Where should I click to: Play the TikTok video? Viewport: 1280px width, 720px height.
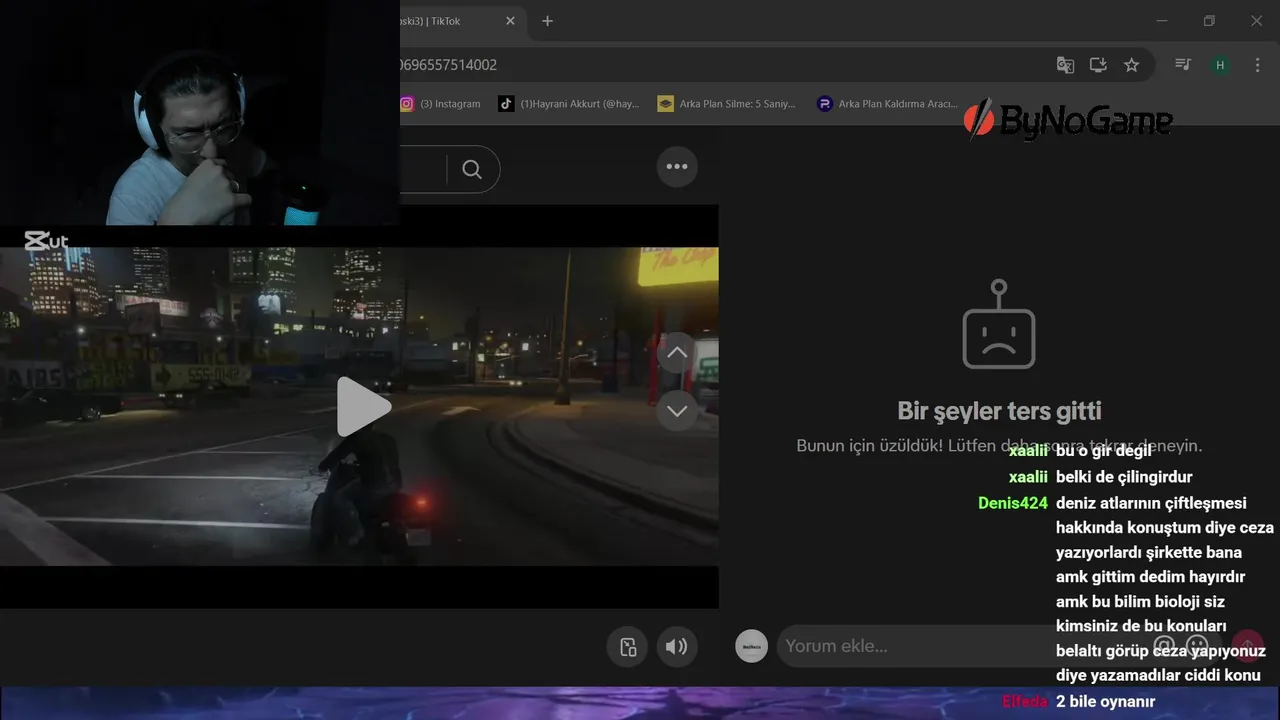(x=362, y=406)
